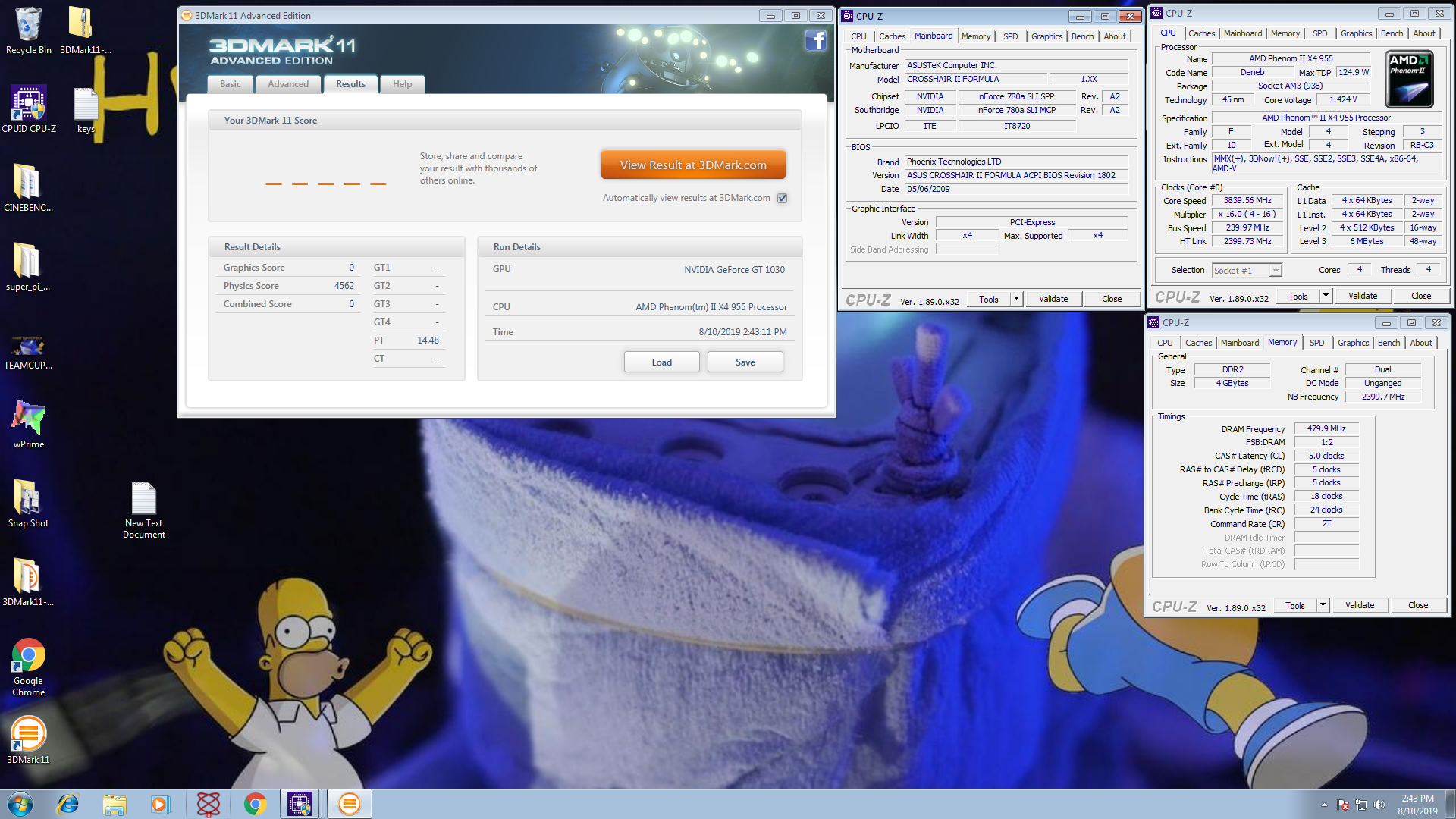Open the keys text file on desktop

(86, 109)
